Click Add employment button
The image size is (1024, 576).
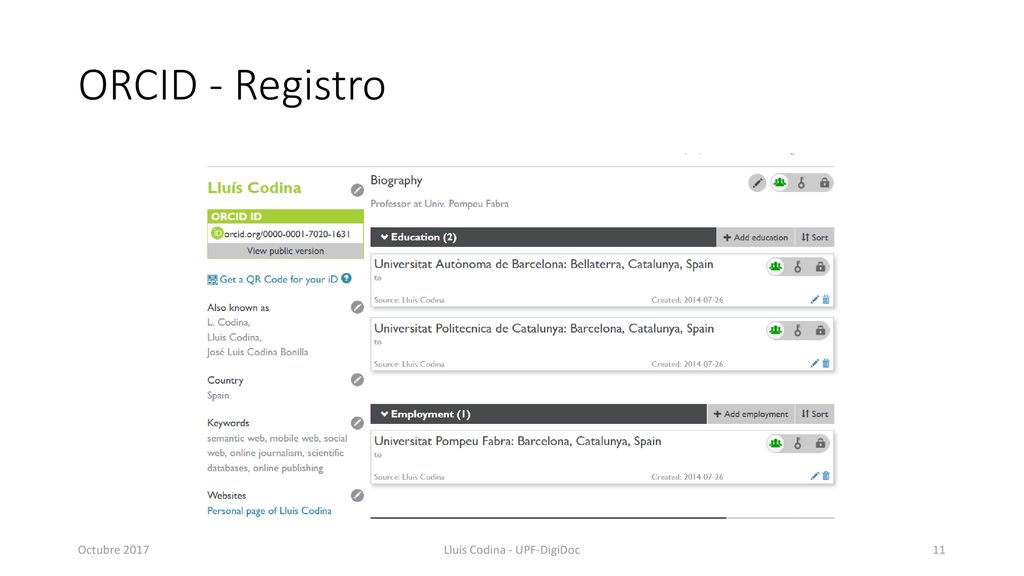click(751, 414)
